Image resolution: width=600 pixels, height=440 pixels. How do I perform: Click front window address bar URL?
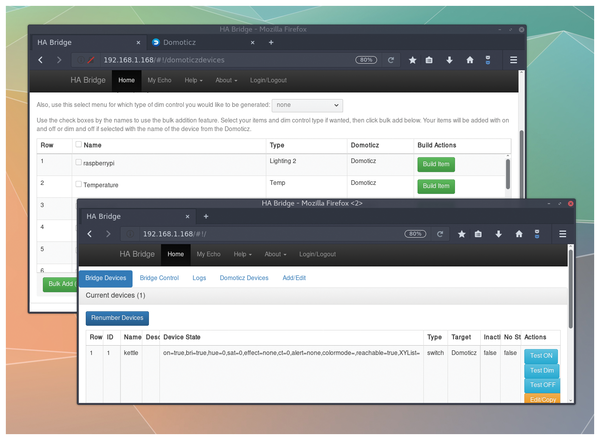click(174, 234)
